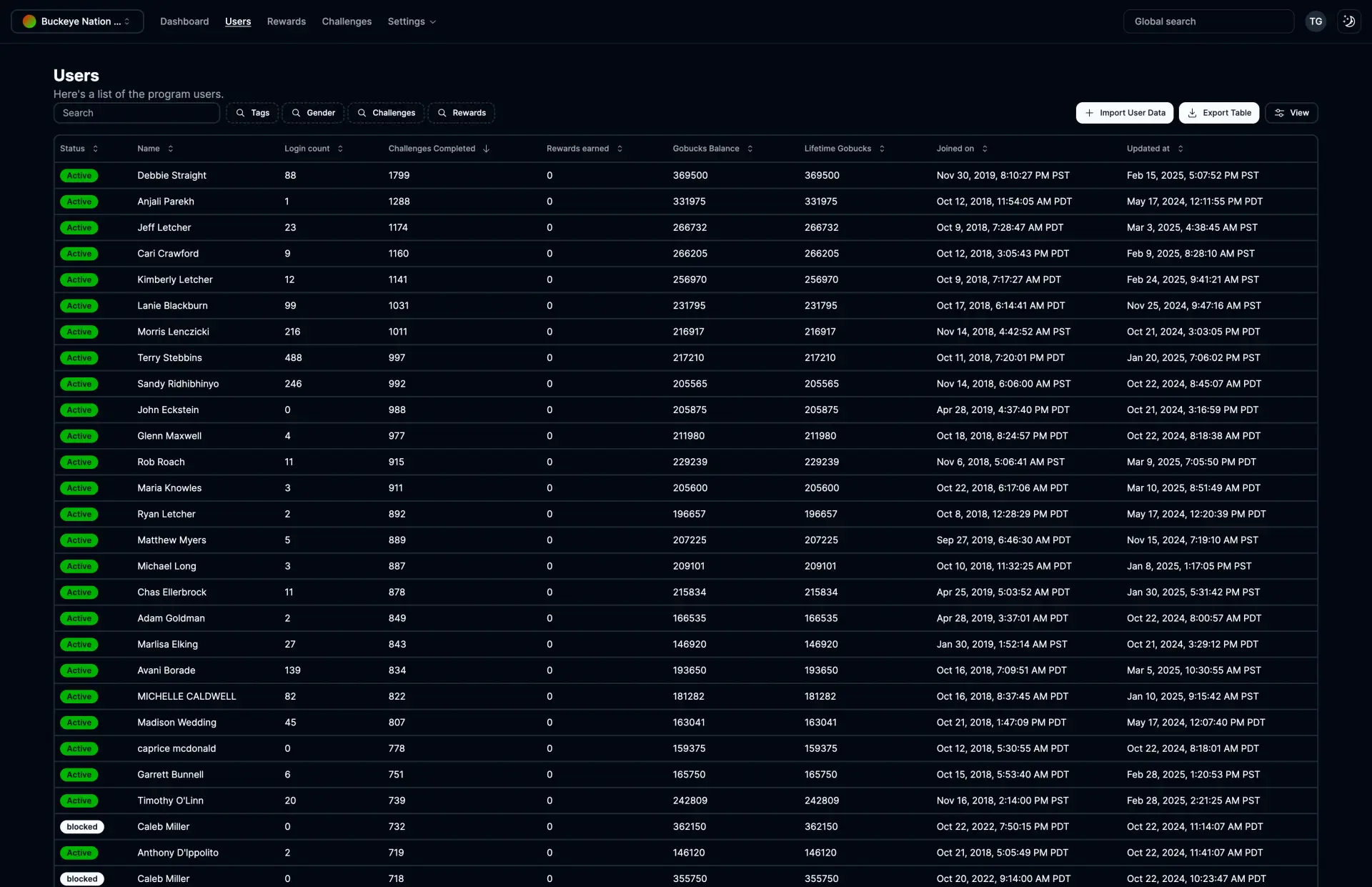Expand the Settings dropdown menu

coord(412,21)
